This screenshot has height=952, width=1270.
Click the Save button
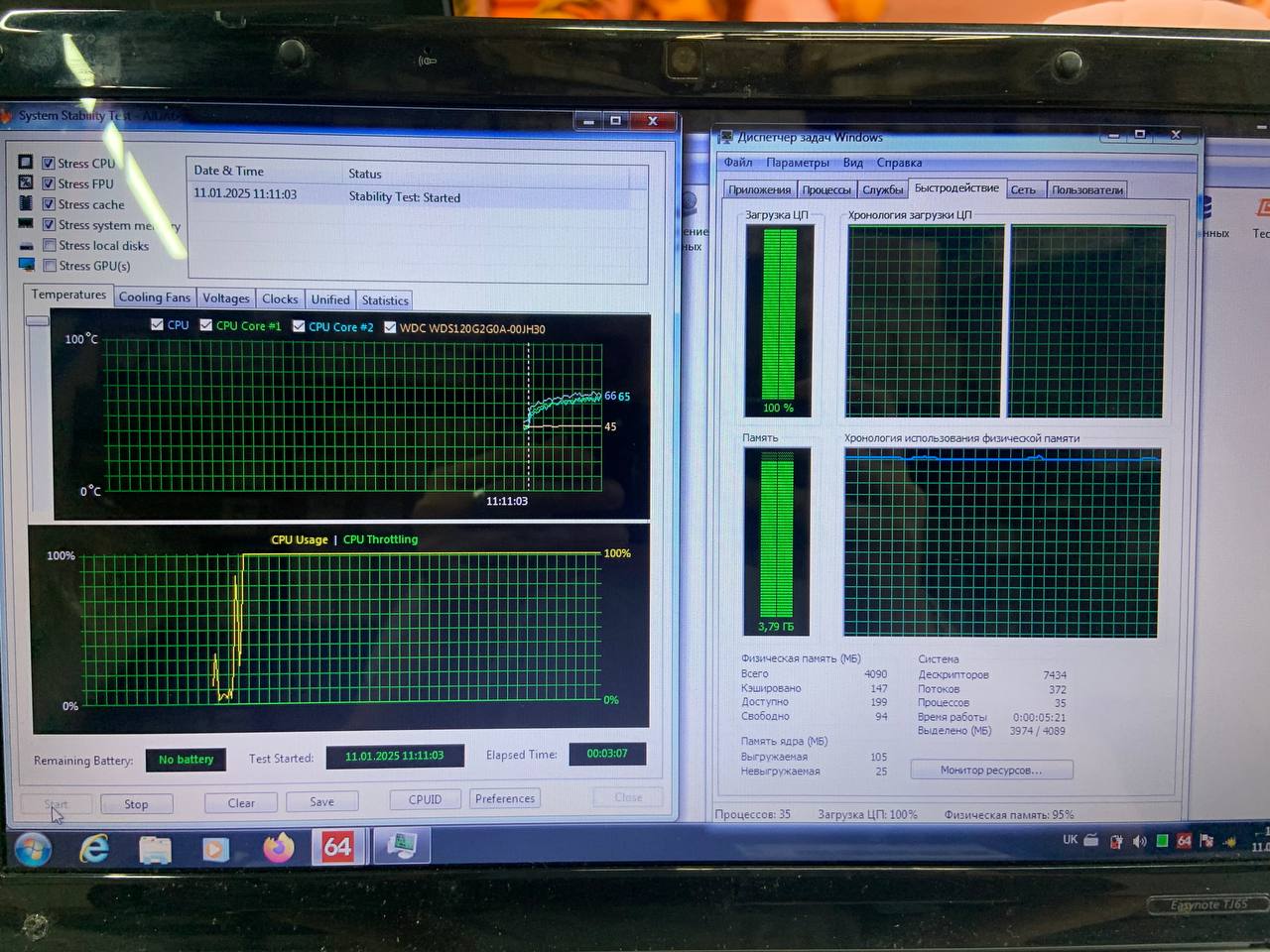321,801
